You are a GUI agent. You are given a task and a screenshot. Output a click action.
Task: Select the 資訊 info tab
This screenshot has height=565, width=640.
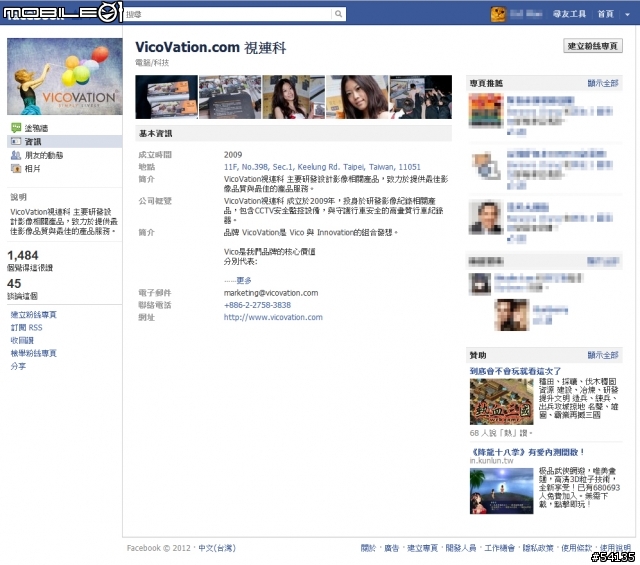click(x=65, y=142)
